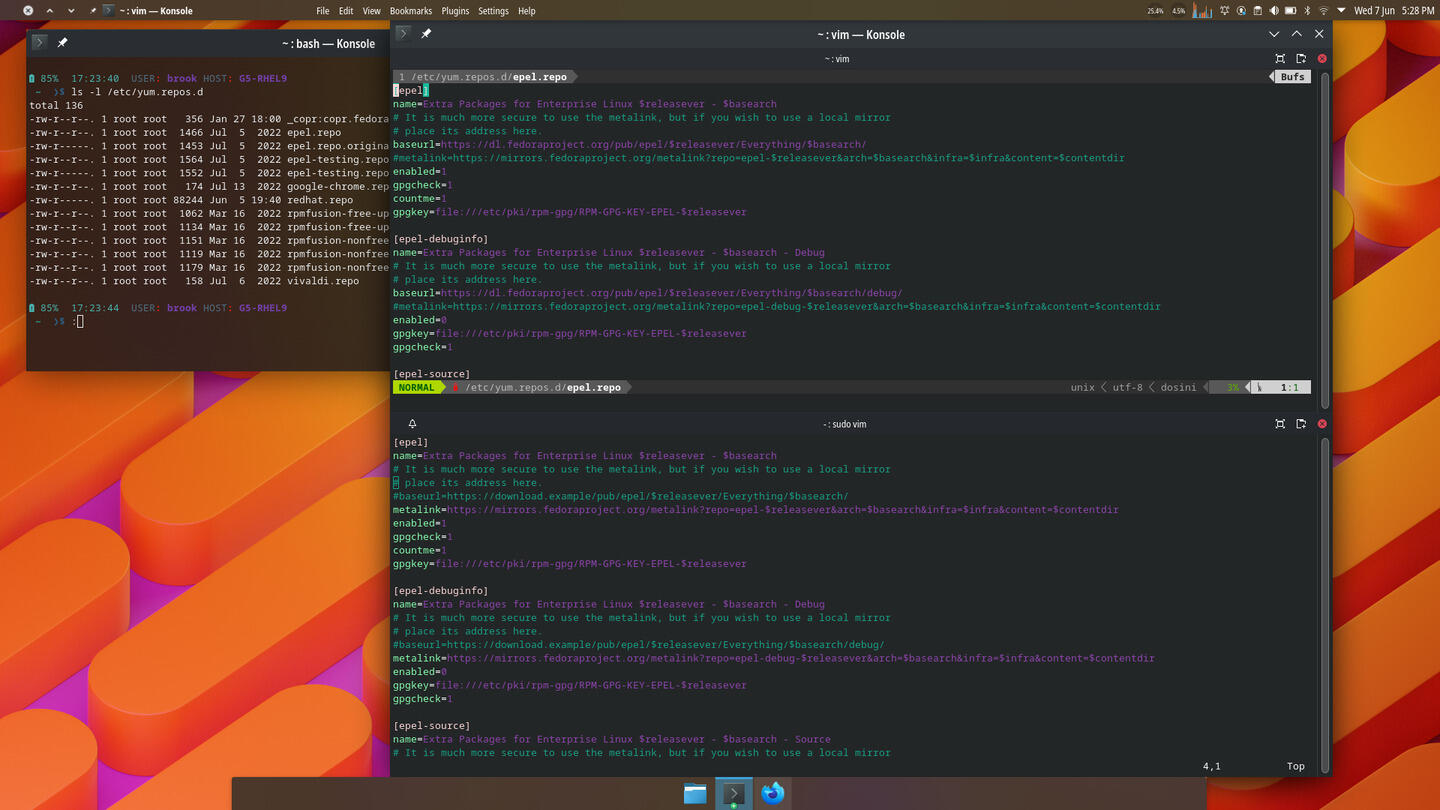
Task: Open the View menu
Action: tap(371, 11)
